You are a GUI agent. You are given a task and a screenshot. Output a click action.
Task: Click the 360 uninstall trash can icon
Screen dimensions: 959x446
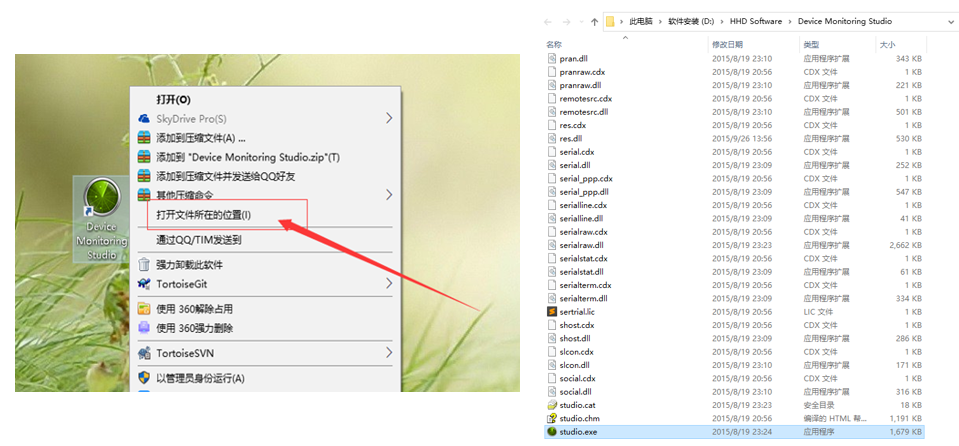(x=144, y=264)
